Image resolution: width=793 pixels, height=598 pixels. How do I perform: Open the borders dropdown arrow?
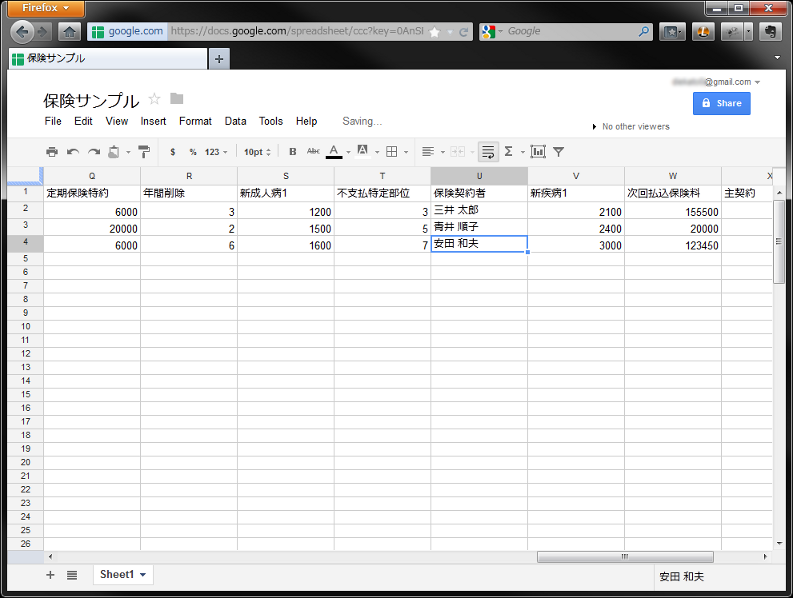(x=406, y=152)
